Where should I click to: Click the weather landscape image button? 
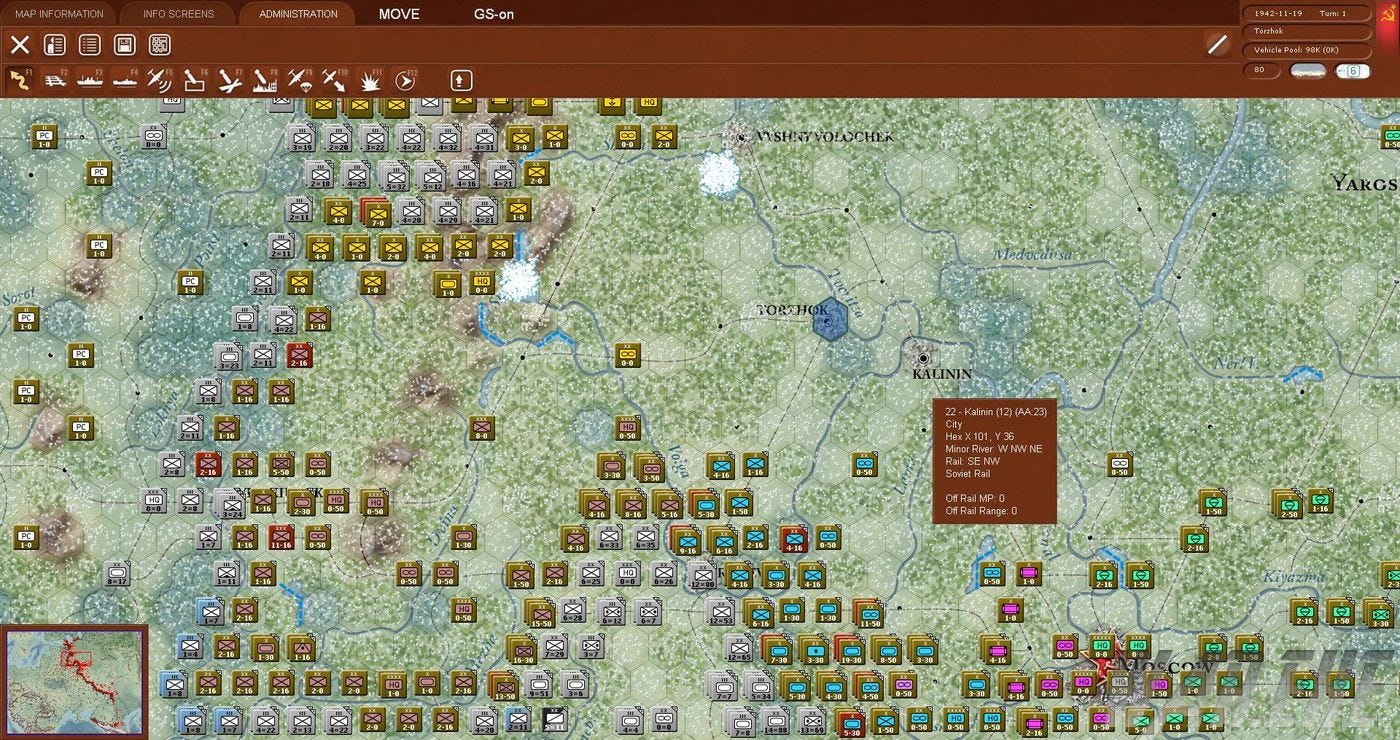pos(1308,71)
